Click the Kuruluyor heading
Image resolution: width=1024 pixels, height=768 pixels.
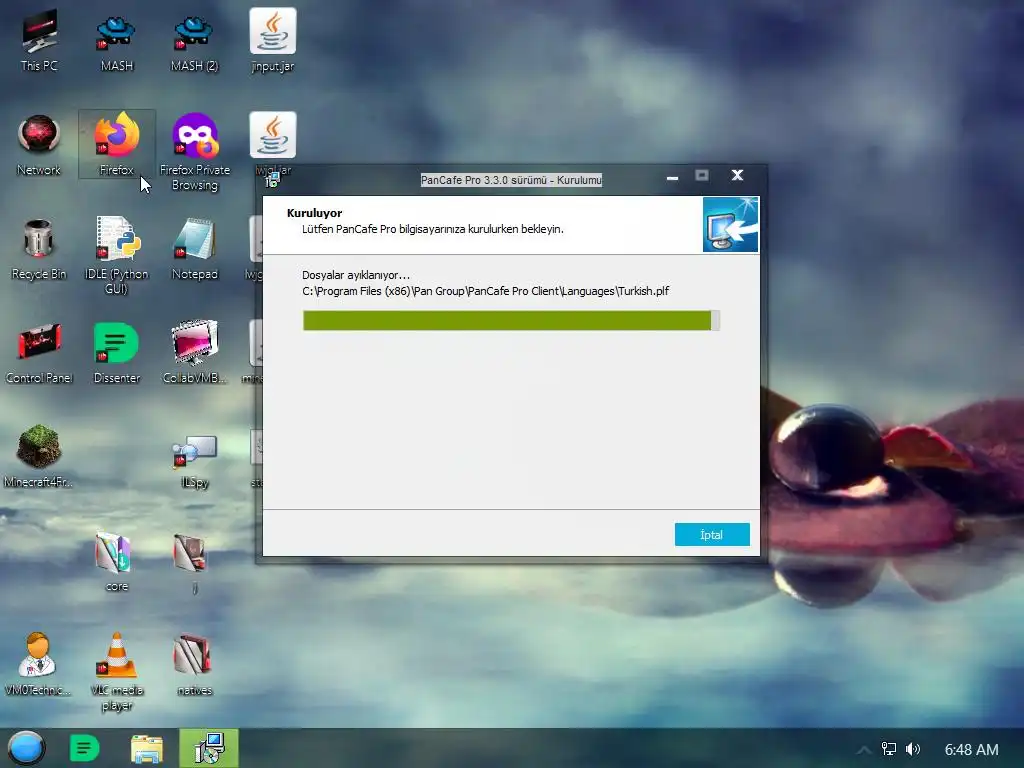point(314,213)
